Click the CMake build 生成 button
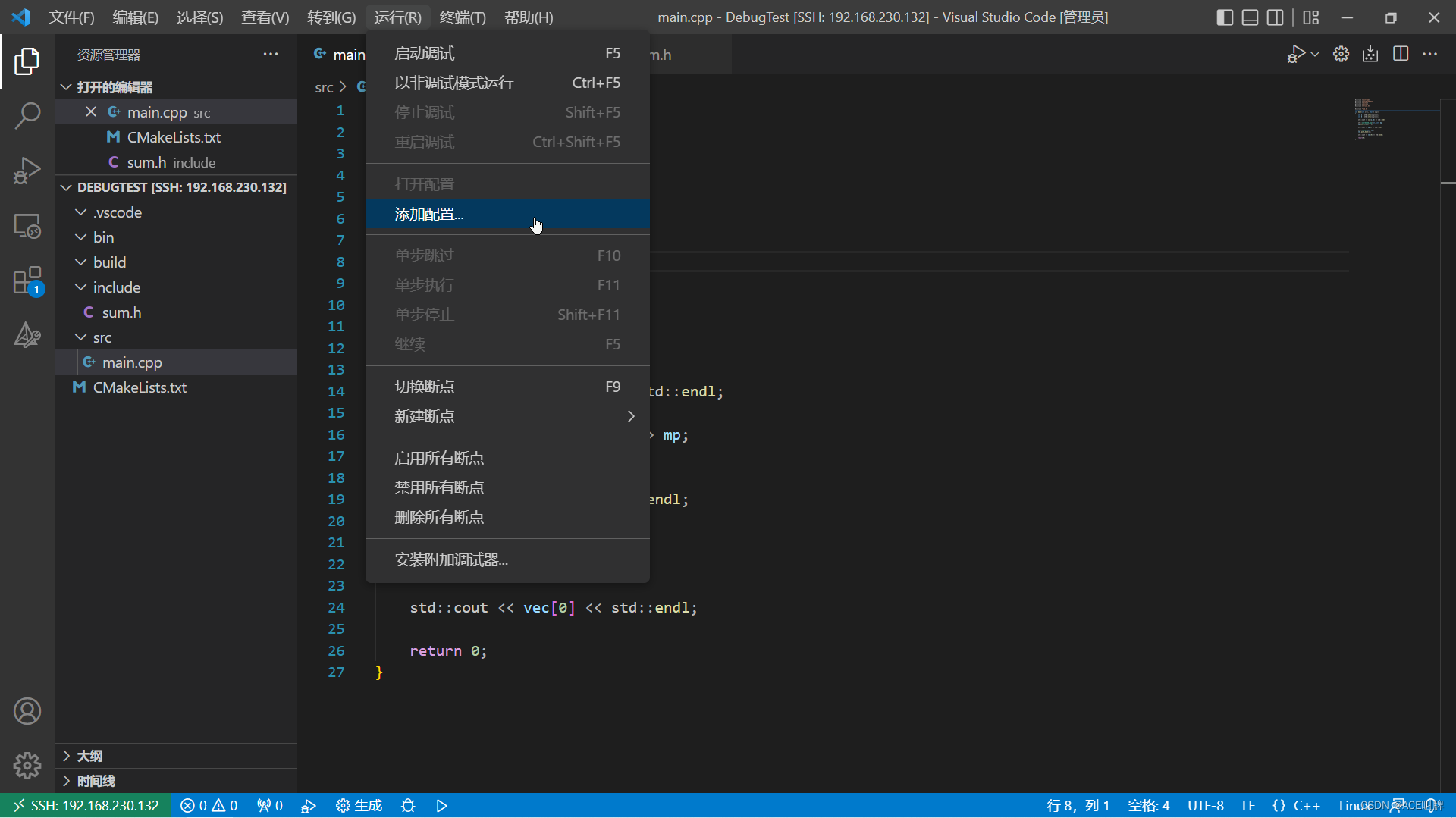The width and height of the screenshot is (1456, 818). coord(359,805)
